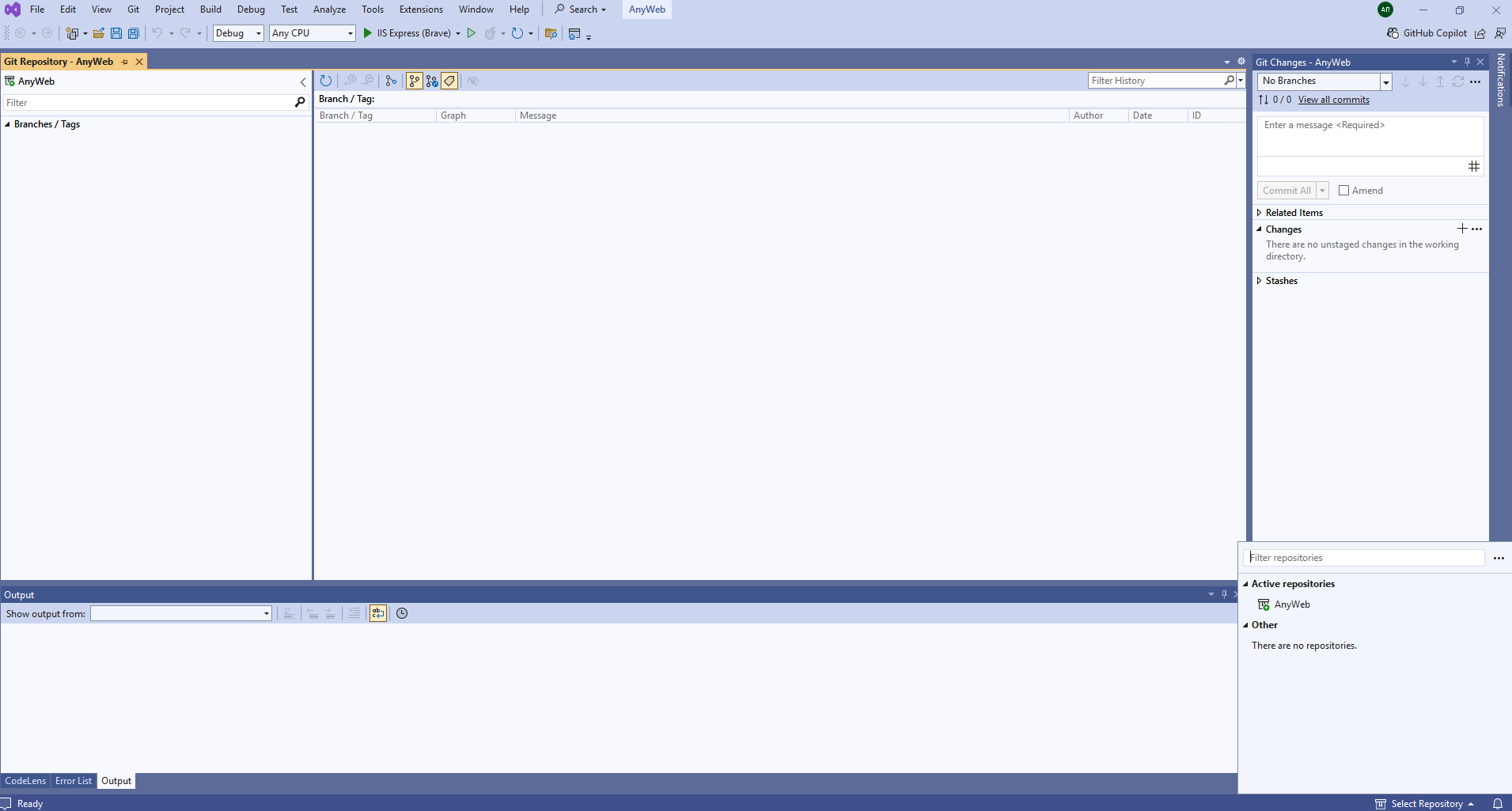The height and width of the screenshot is (811, 1512).
Task: Click Start Without Debugging outline play icon
Action: [x=472, y=33]
